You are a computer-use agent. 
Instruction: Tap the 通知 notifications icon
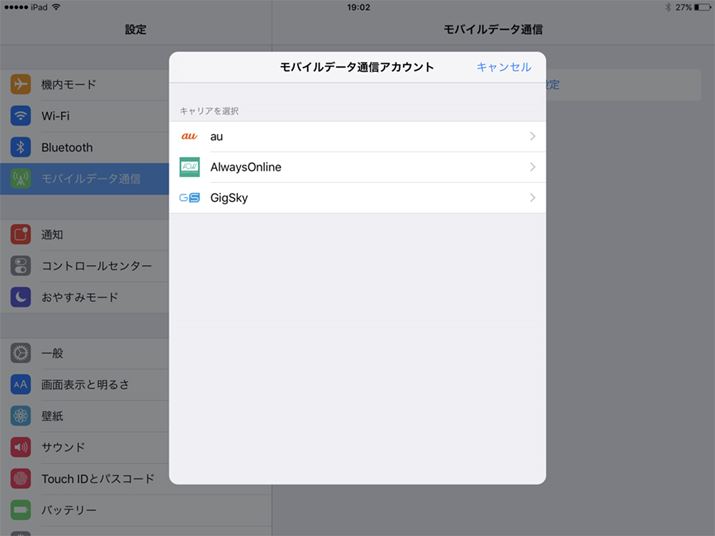21,234
